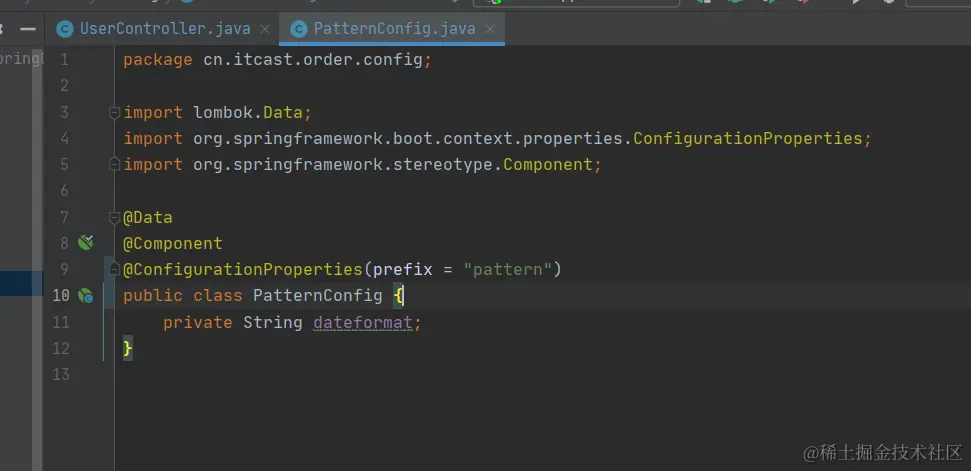This screenshot has width=971, height=471.
Task: Select the PatternConfig.java tab
Action: tap(392, 28)
